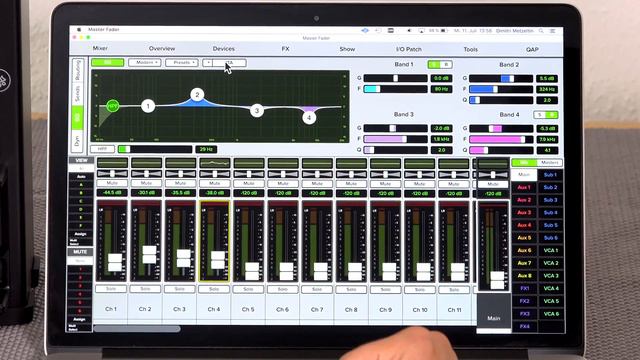Click the Ch 2 -30.1 dB gain readout
Image resolution: width=640 pixels, height=360 pixels.
click(x=146, y=193)
